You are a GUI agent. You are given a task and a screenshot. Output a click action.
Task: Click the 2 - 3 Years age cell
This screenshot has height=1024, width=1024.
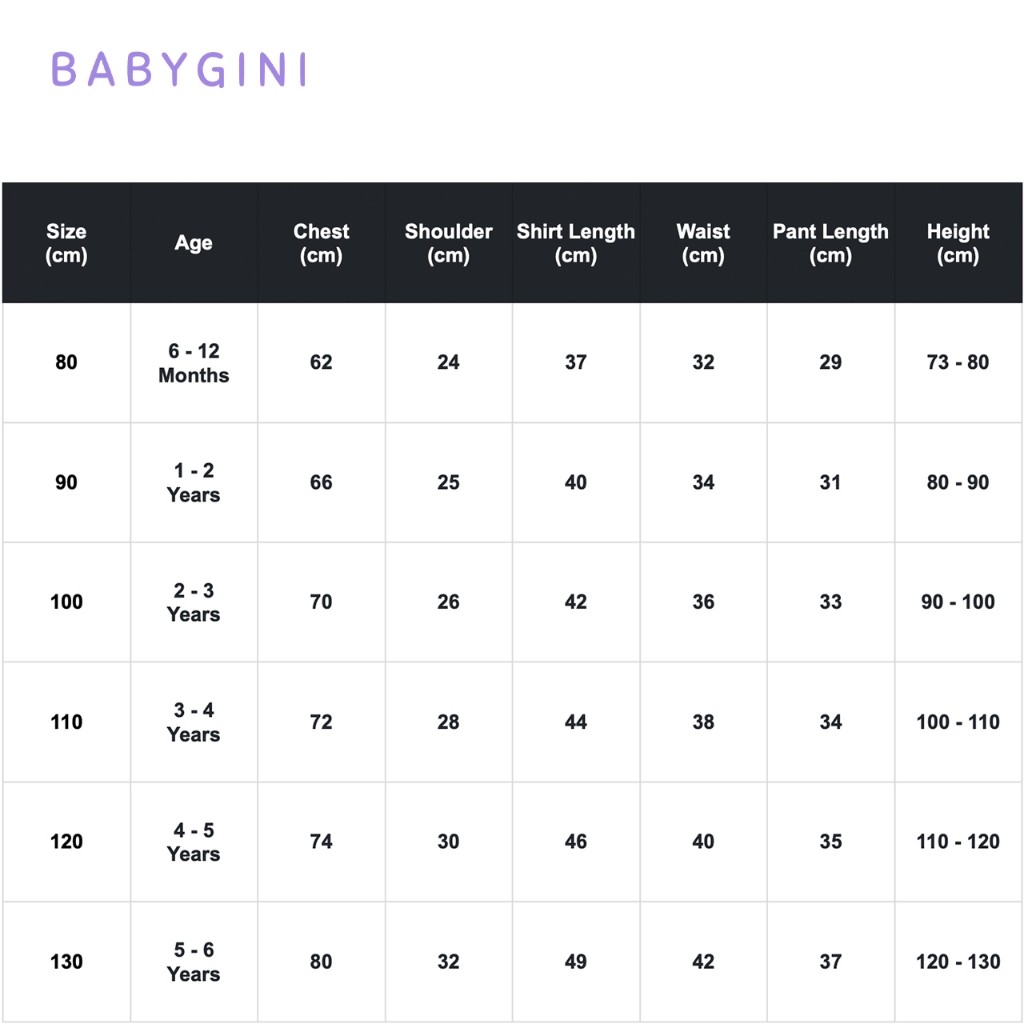[x=194, y=602]
